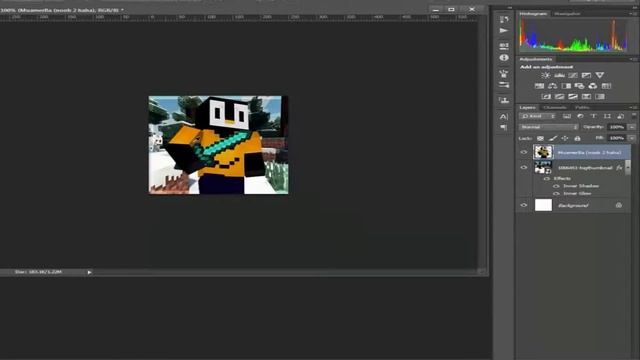Add a Channel Mixer adjustment

[x=593, y=86]
